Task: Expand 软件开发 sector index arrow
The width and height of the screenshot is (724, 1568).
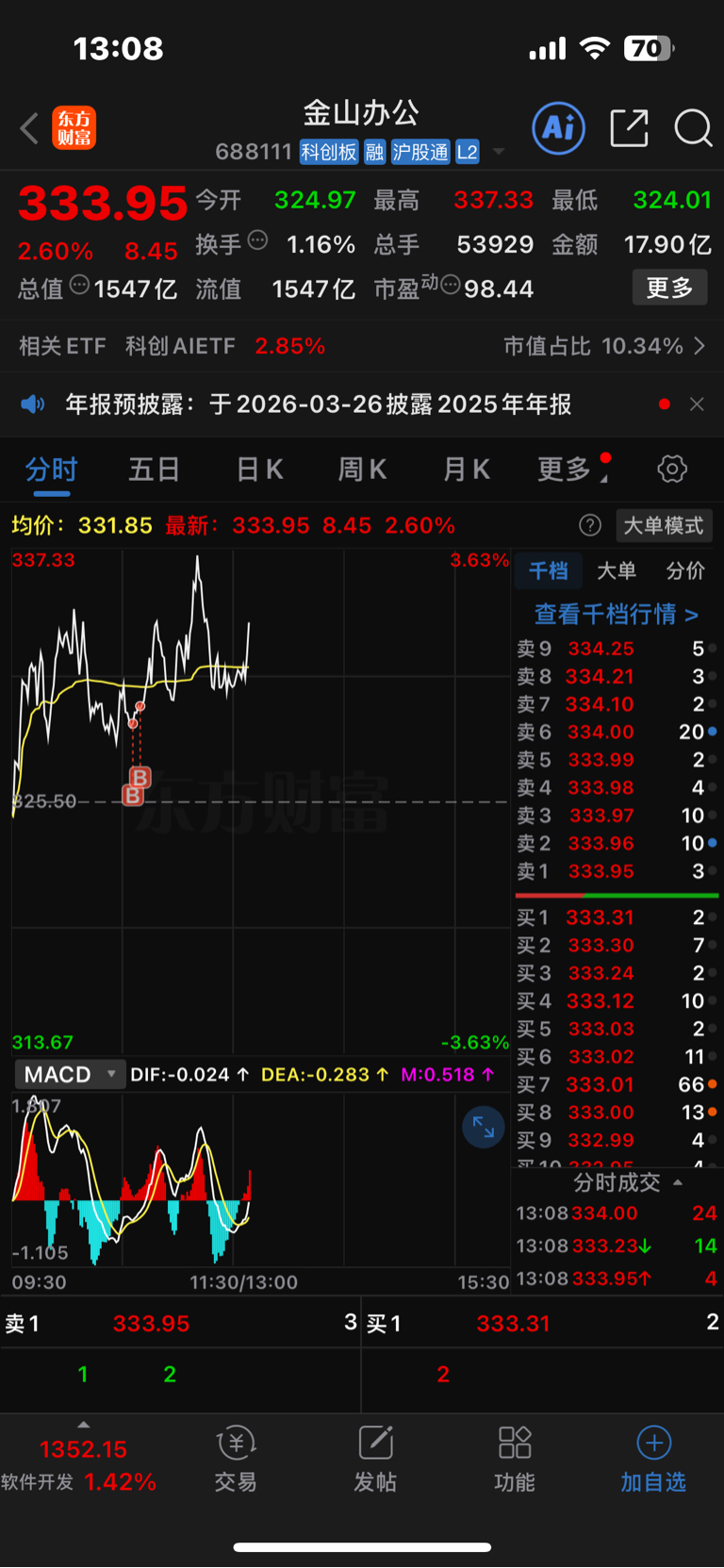Action: click(83, 1425)
